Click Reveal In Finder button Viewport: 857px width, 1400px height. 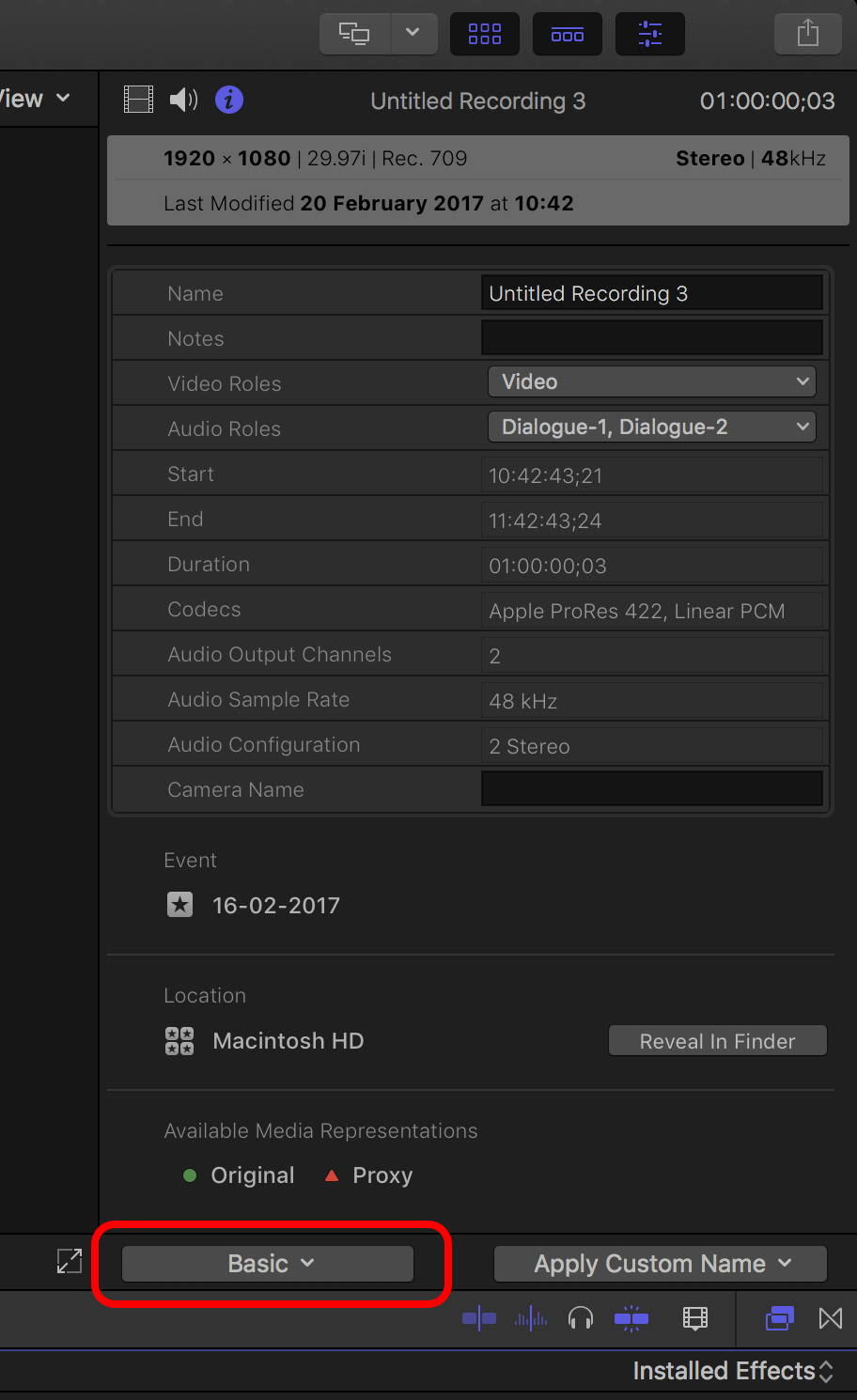coord(718,1041)
